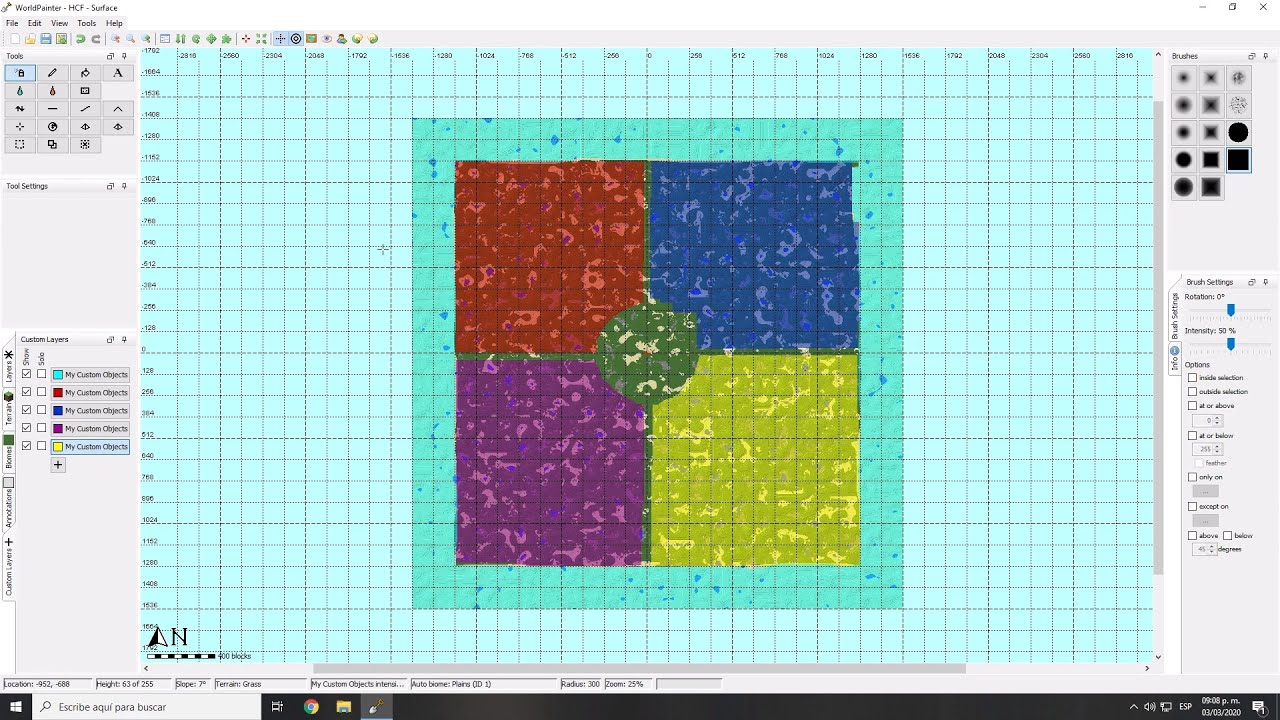The height and width of the screenshot is (720, 1280).
Task: Check the except on option
Action: point(1192,506)
